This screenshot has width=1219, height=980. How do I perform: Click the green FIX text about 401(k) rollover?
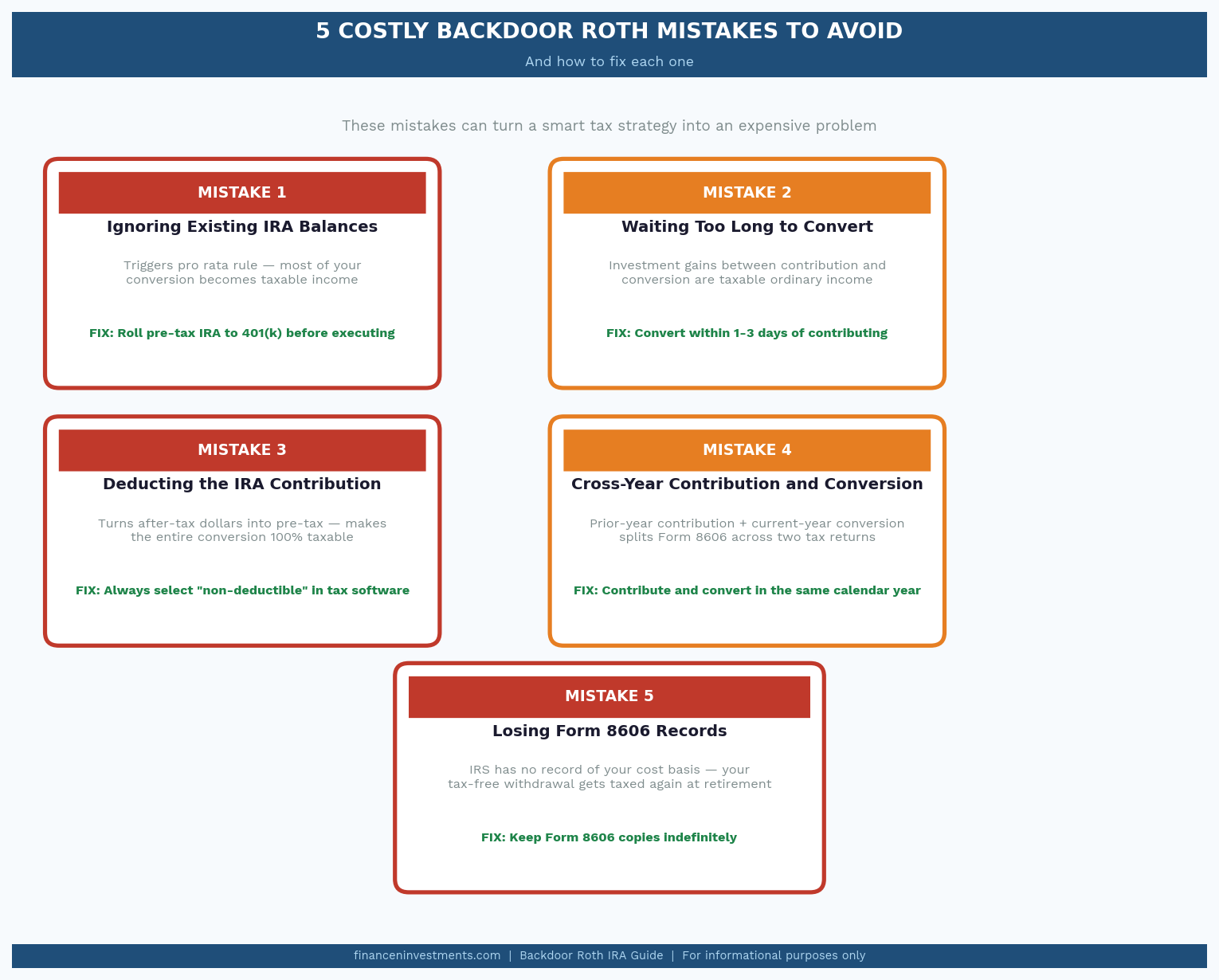click(242, 333)
